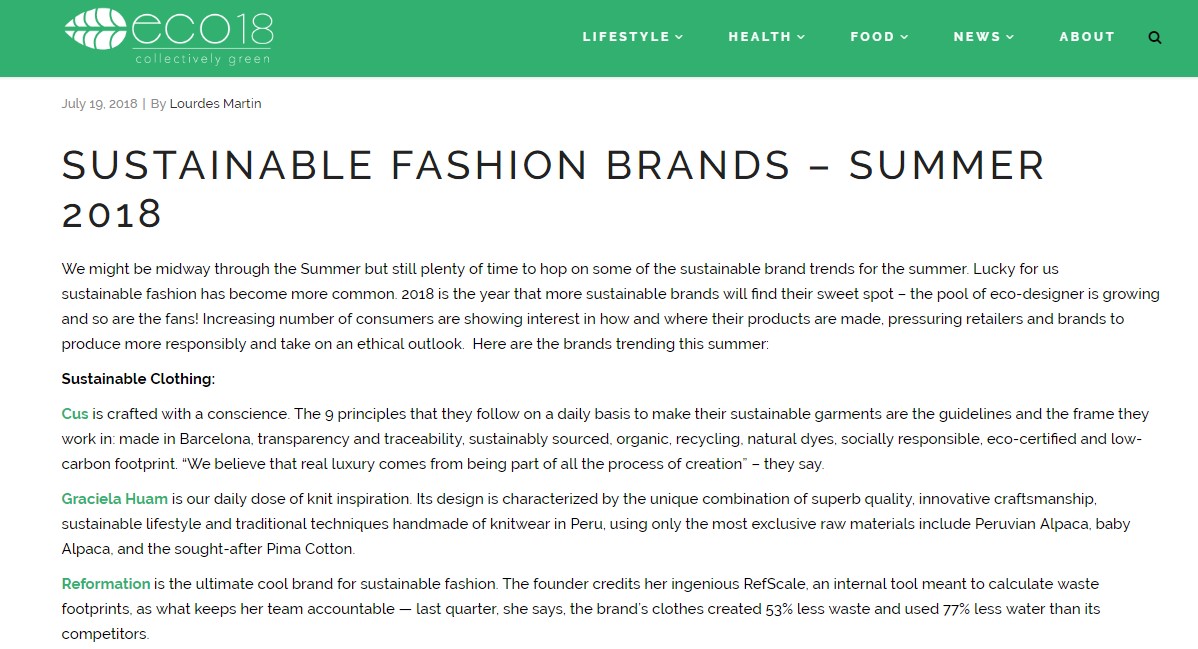Viewport: 1198px width, 649px height.
Task: Open the About page
Action: [1087, 37]
